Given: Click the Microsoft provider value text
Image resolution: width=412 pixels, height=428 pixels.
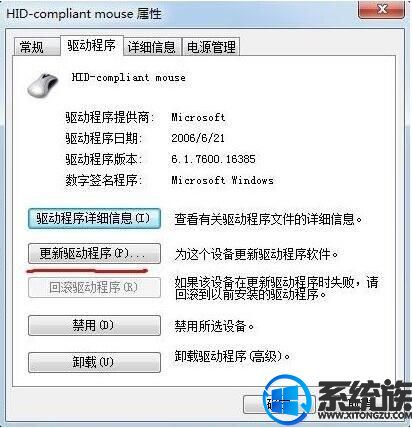Looking at the screenshot, I should pos(198,117).
